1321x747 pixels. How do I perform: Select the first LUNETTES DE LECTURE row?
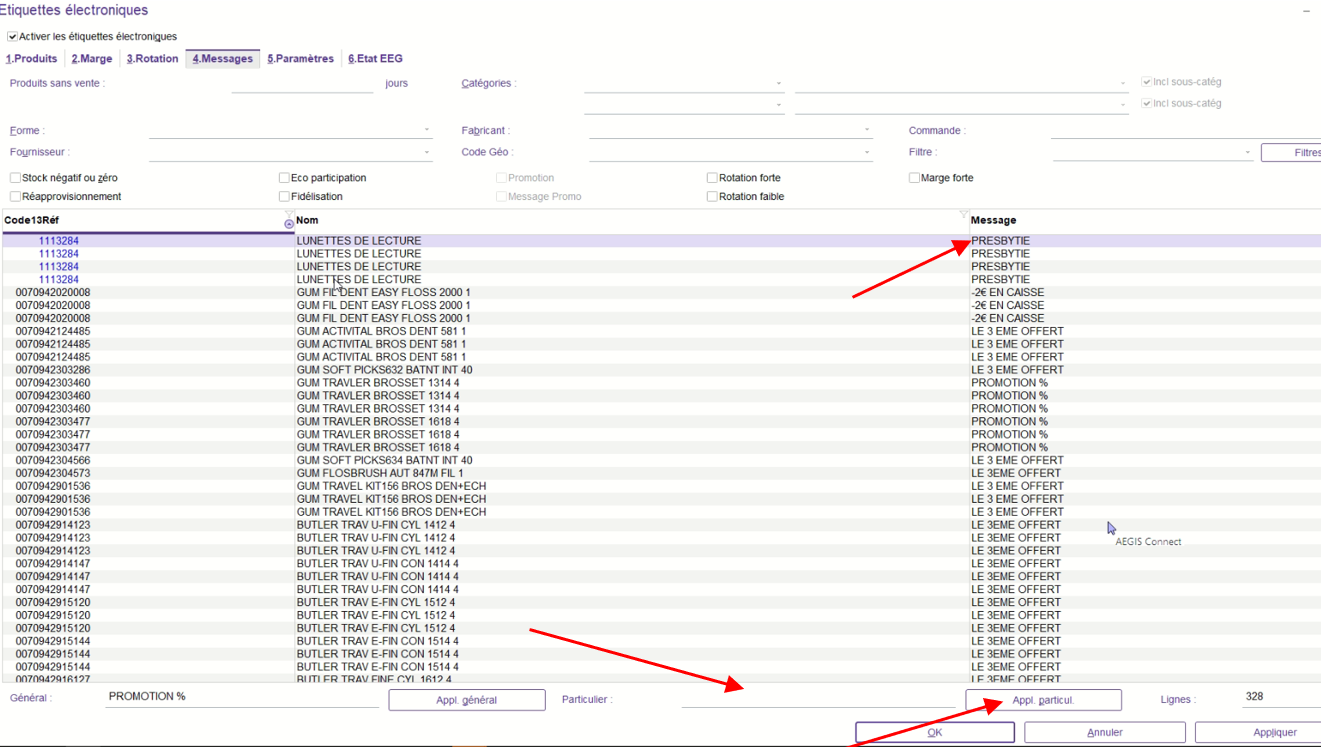coord(359,241)
